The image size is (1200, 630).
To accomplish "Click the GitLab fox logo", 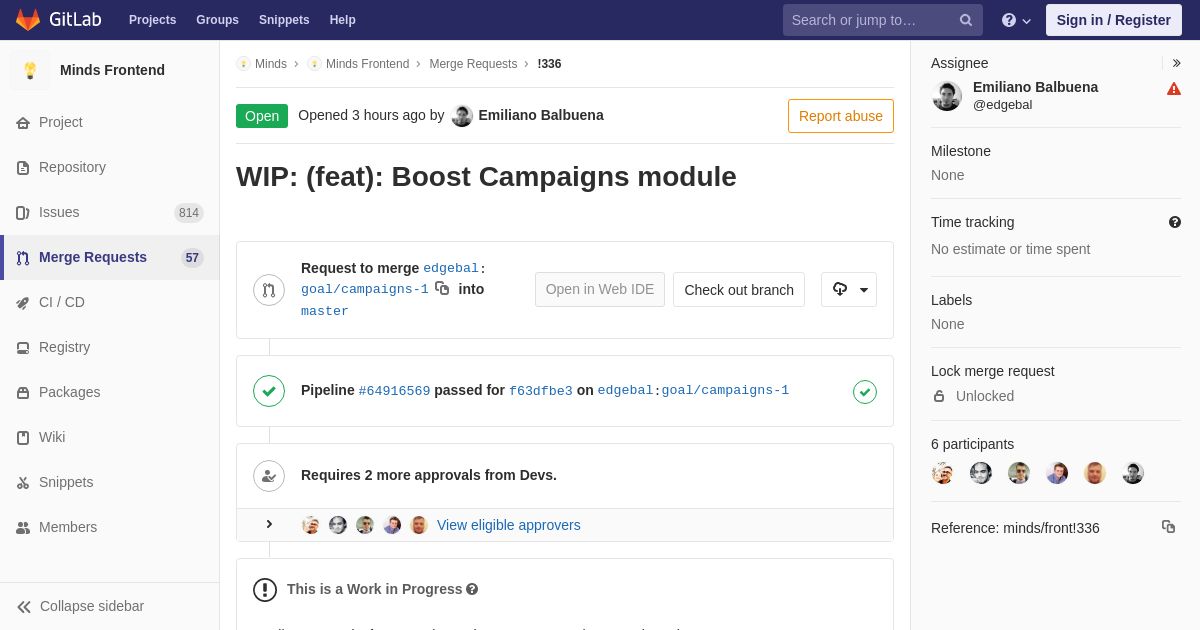I will (x=28, y=20).
